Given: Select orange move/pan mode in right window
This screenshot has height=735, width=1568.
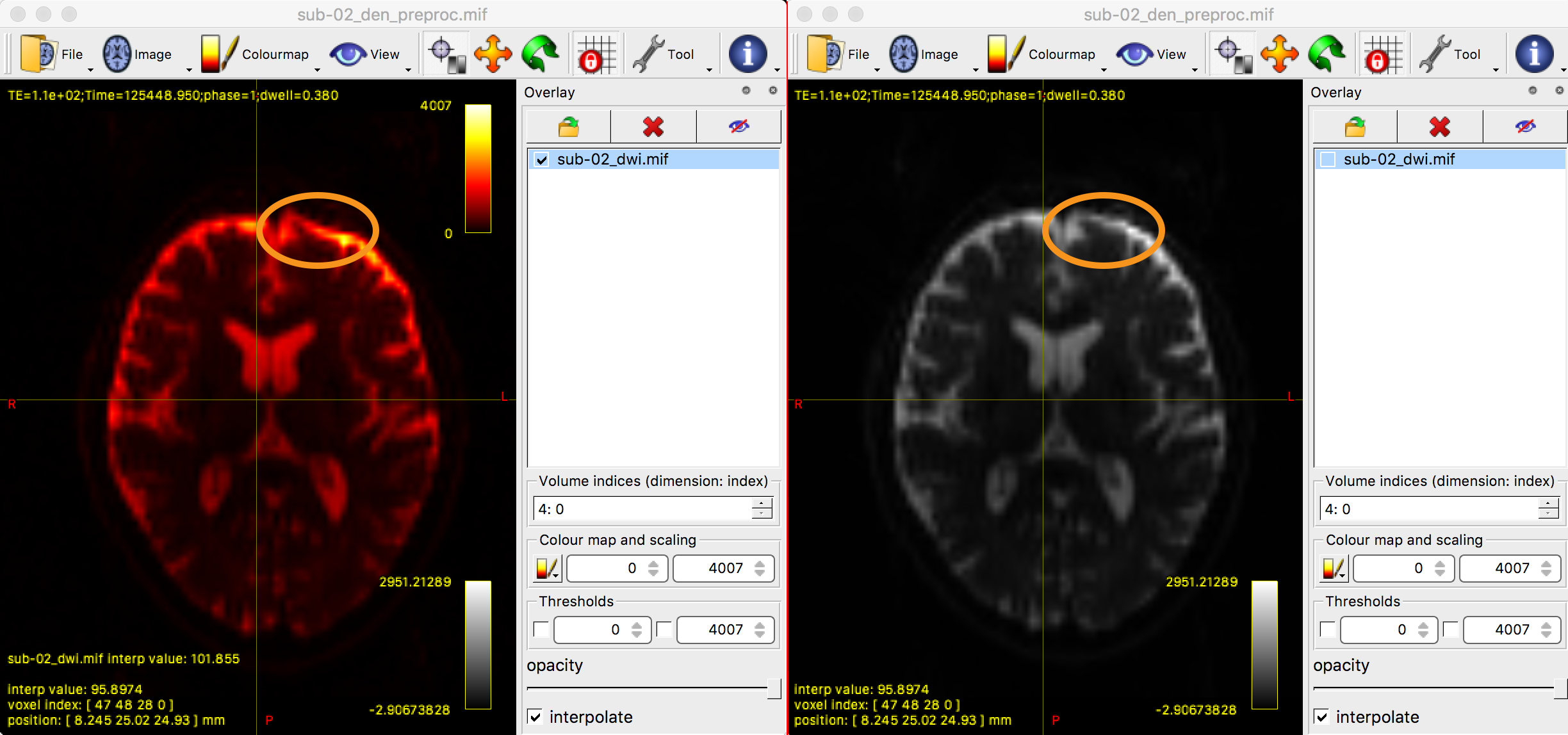Looking at the screenshot, I should coord(1279,54).
